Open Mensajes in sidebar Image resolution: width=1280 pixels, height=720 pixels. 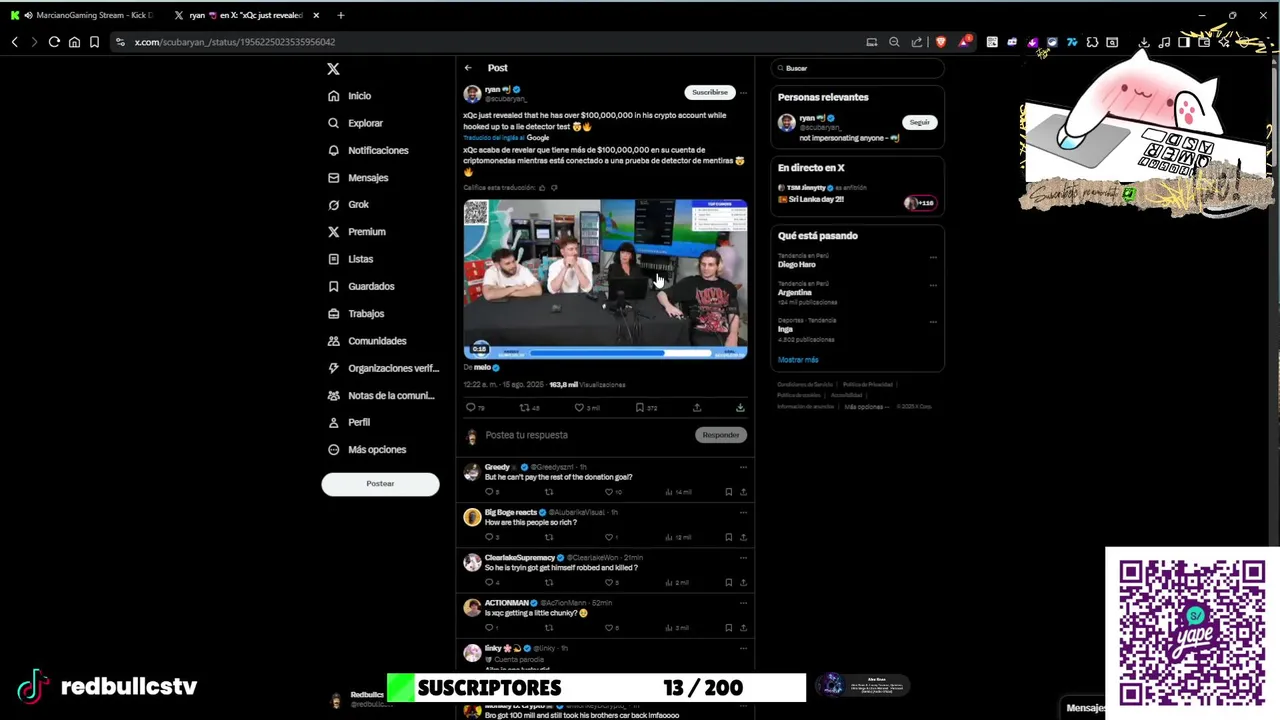coord(358,178)
